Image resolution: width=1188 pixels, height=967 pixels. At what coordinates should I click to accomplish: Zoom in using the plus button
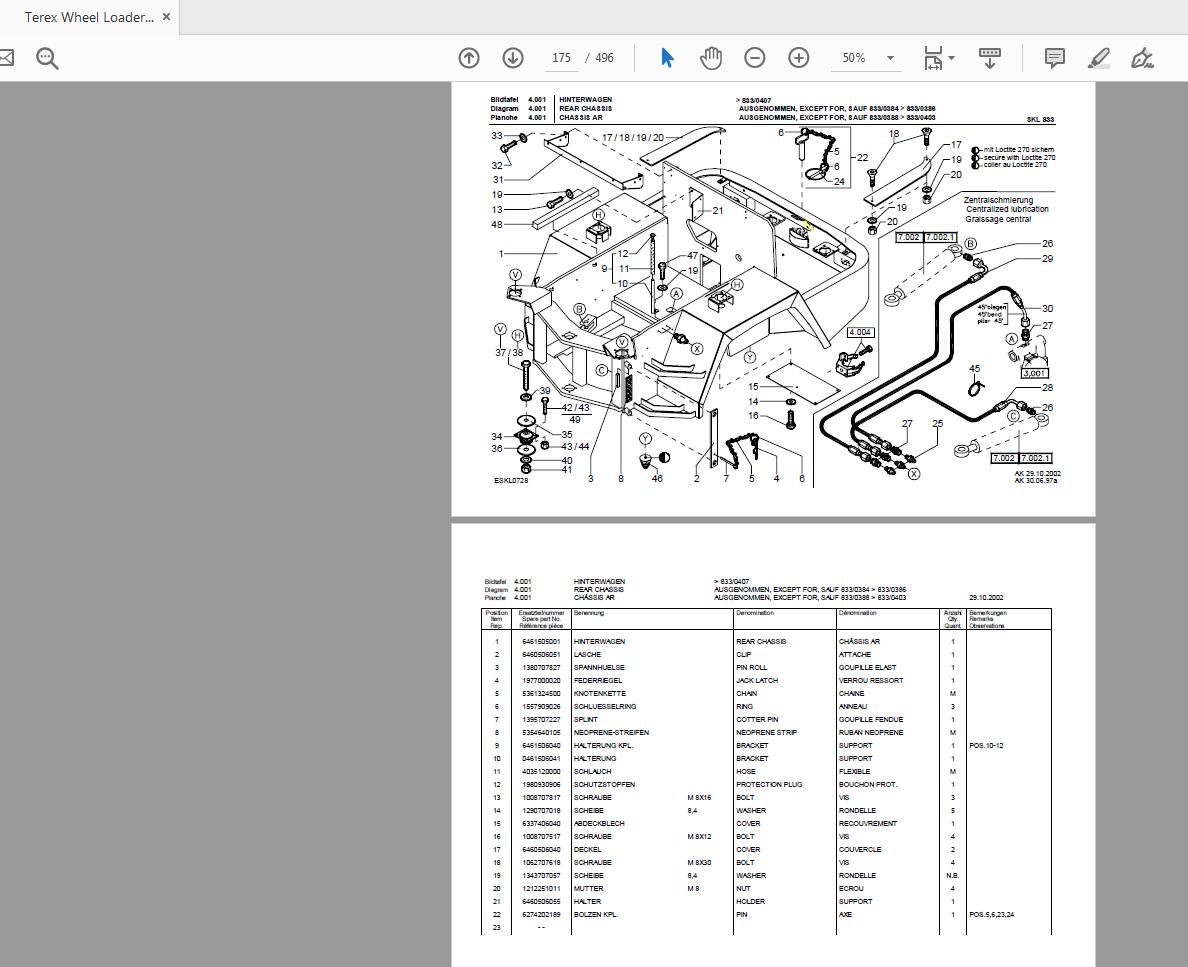point(798,58)
